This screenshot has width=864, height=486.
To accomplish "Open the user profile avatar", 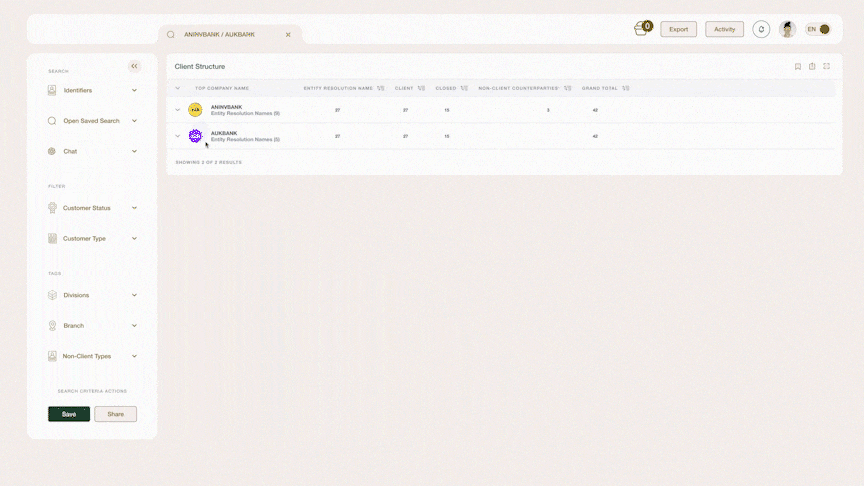I will 787,29.
